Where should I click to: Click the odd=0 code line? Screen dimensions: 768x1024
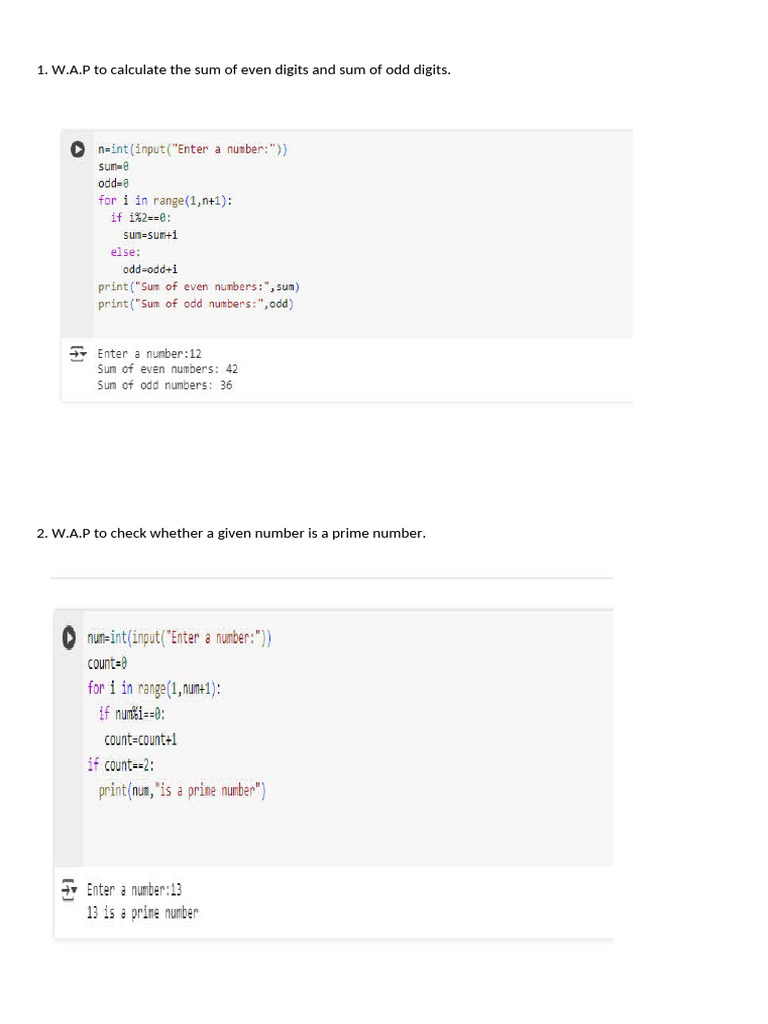point(113,184)
